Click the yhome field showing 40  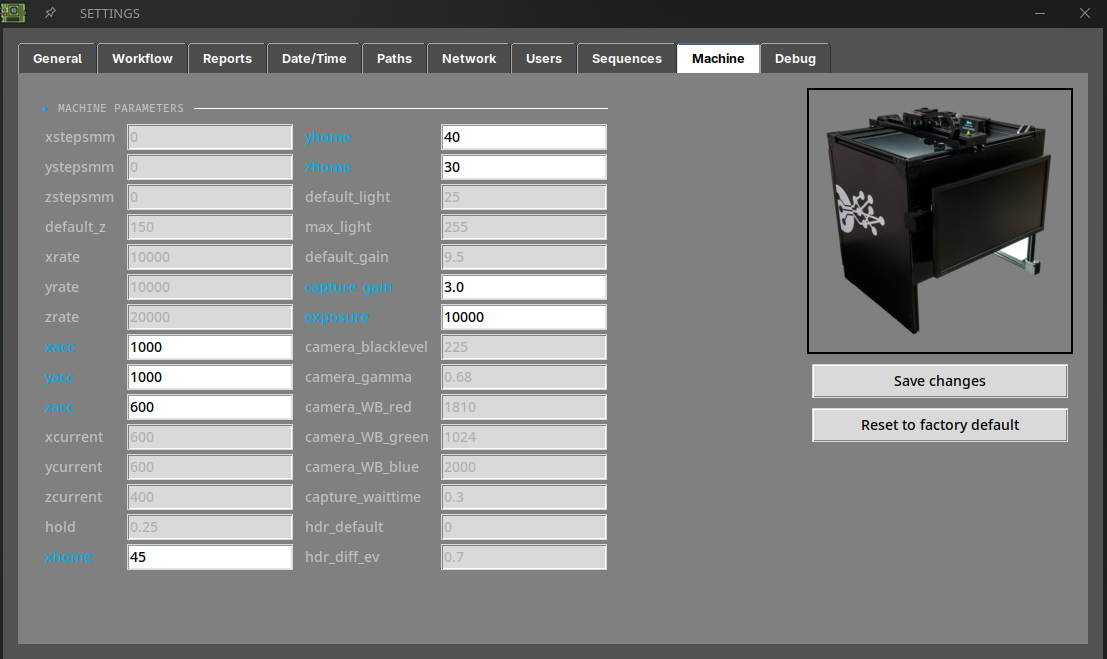[524, 137]
